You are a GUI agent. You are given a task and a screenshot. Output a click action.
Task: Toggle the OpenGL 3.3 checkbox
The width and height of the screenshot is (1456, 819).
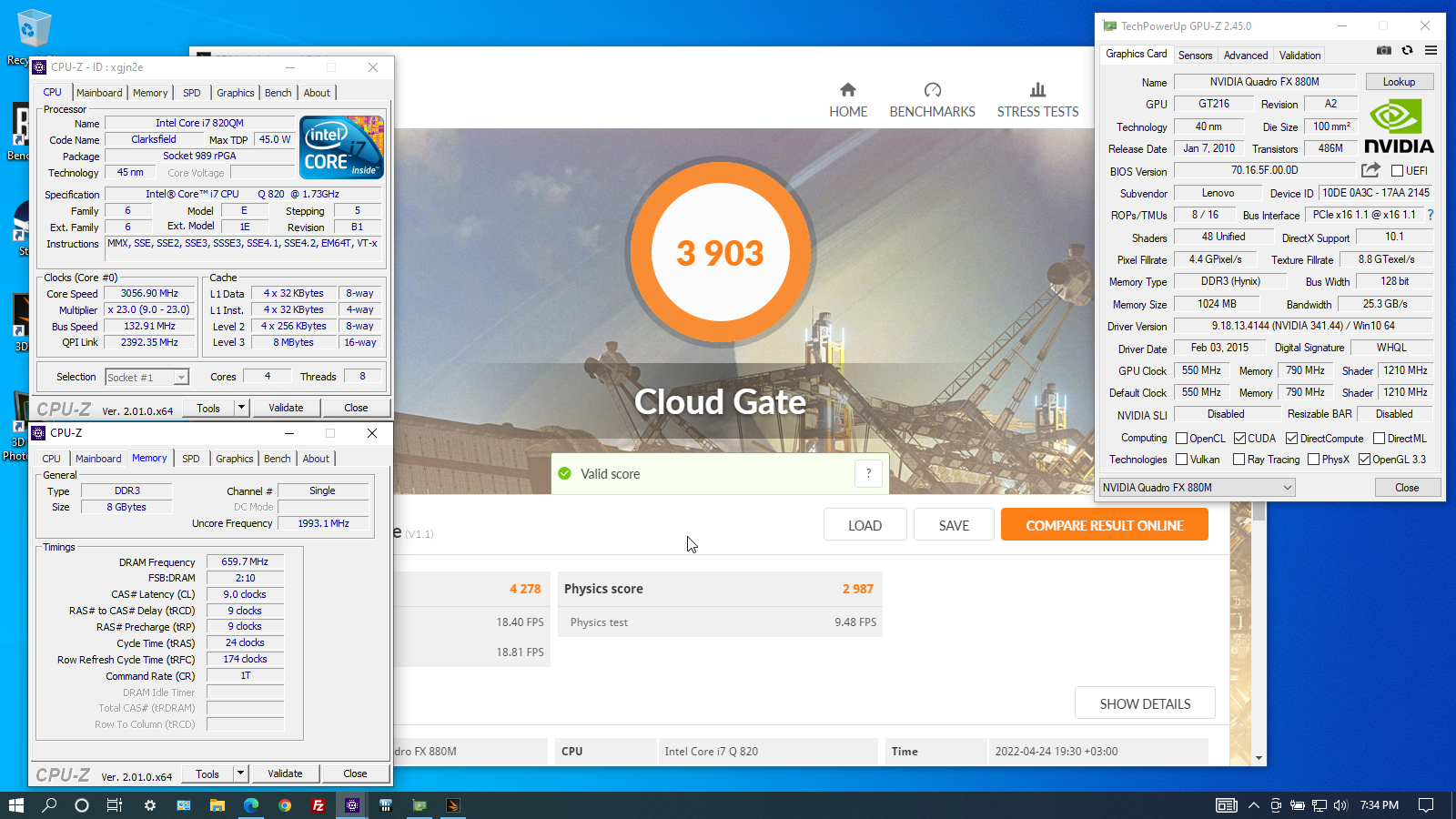click(x=1364, y=460)
